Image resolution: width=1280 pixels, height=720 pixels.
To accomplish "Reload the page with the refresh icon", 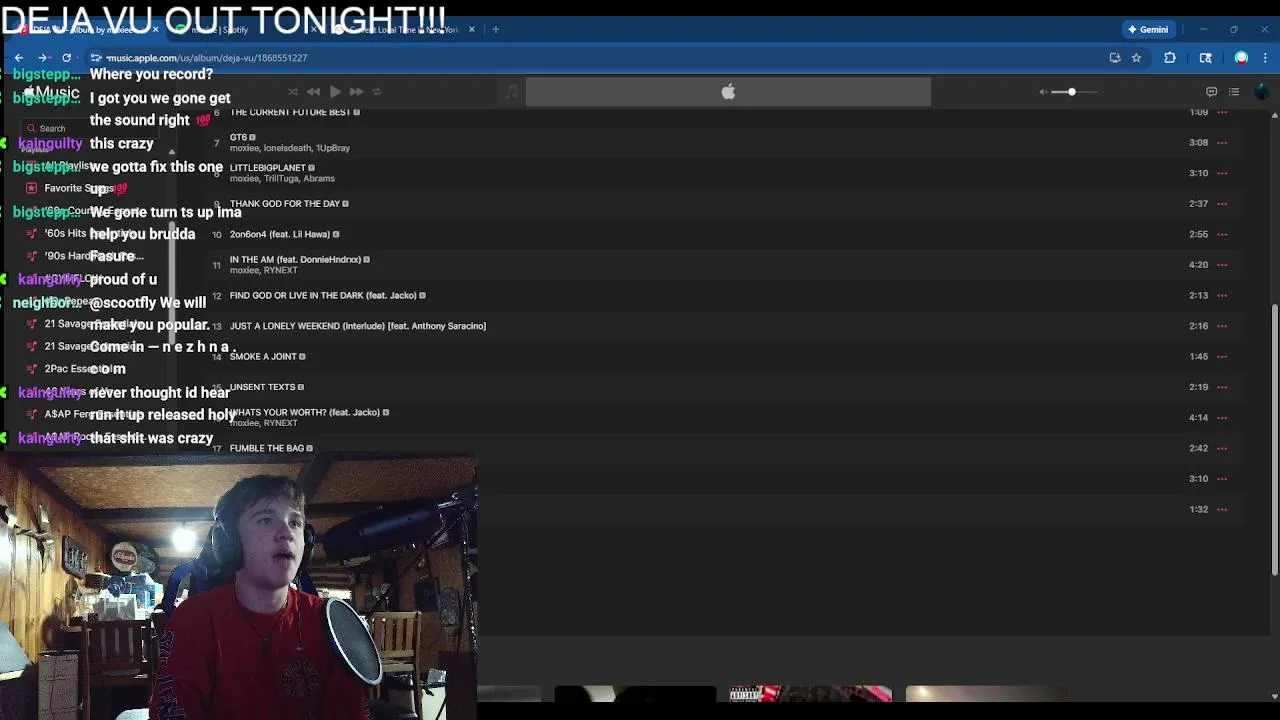I will pos(66,58).
